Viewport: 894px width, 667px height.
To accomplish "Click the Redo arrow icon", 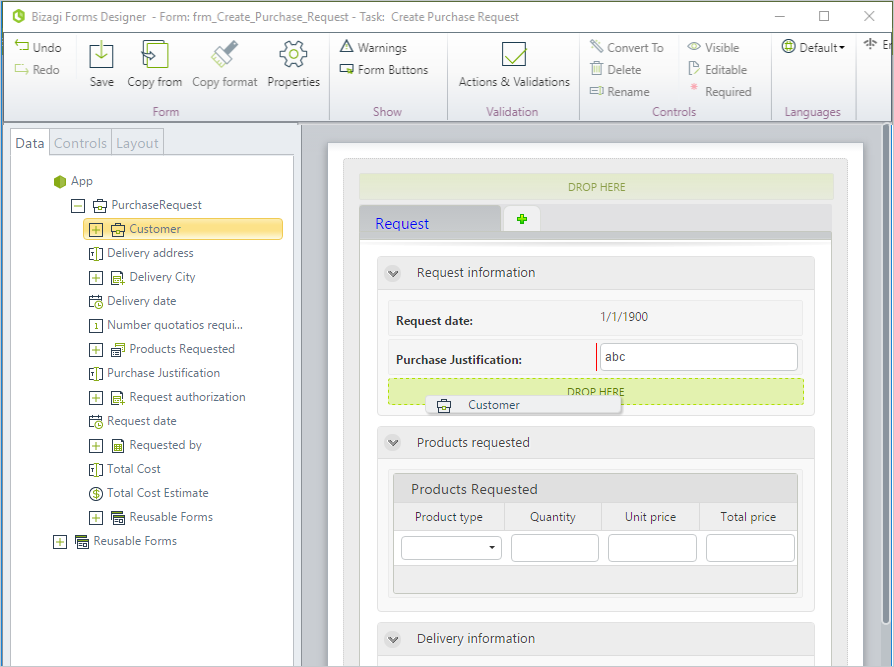I will (x=22, y=69).
